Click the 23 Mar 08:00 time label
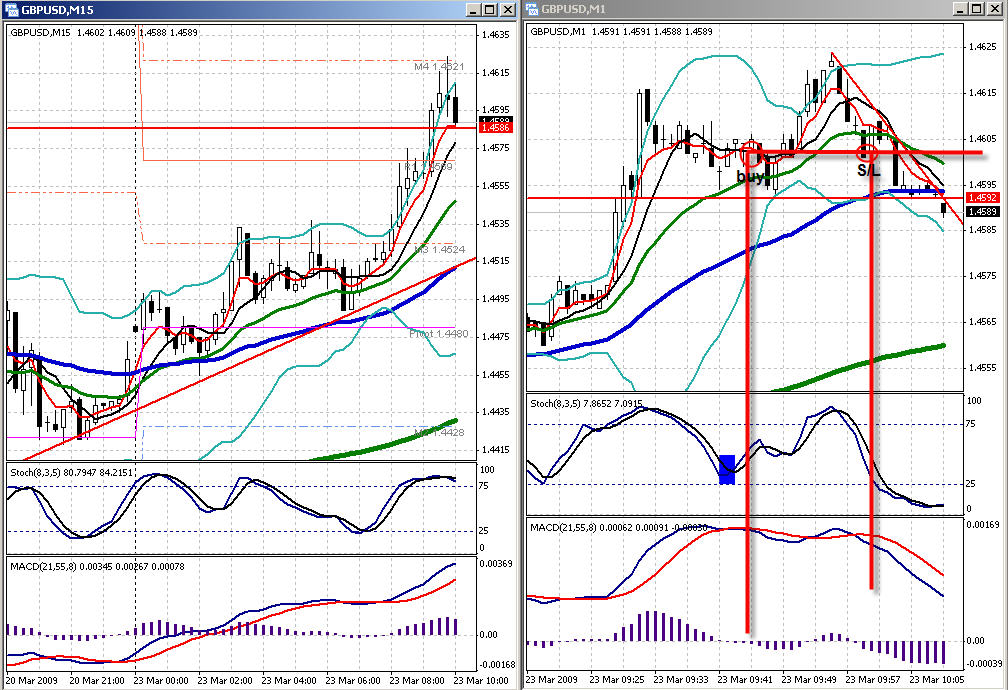Screen dimensions: 1008x690 417,680
